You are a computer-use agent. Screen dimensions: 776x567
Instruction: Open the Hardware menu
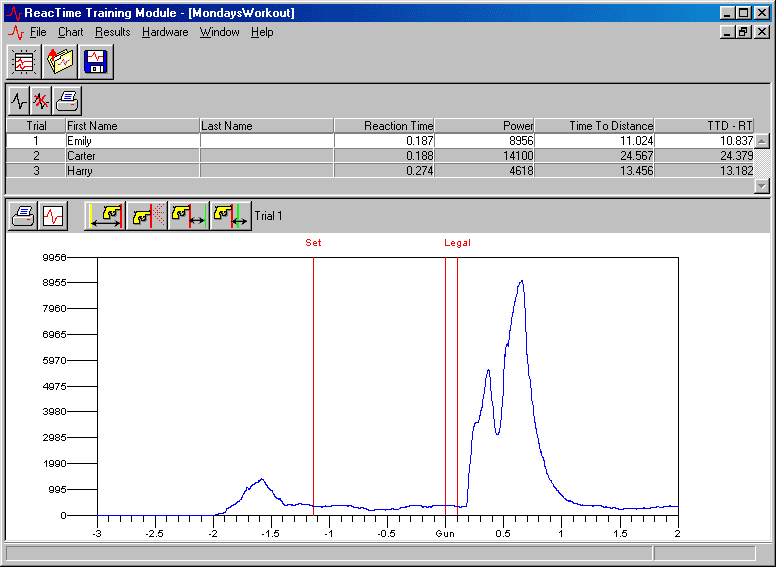(165, 32)
